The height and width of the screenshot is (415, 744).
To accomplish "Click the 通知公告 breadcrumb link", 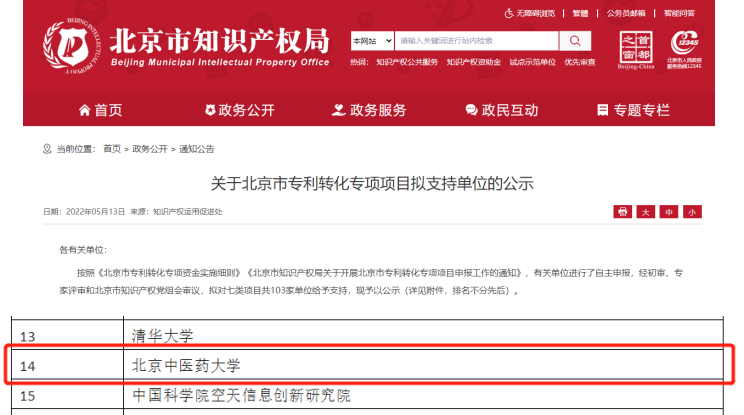I will click(x=197, y=149).
